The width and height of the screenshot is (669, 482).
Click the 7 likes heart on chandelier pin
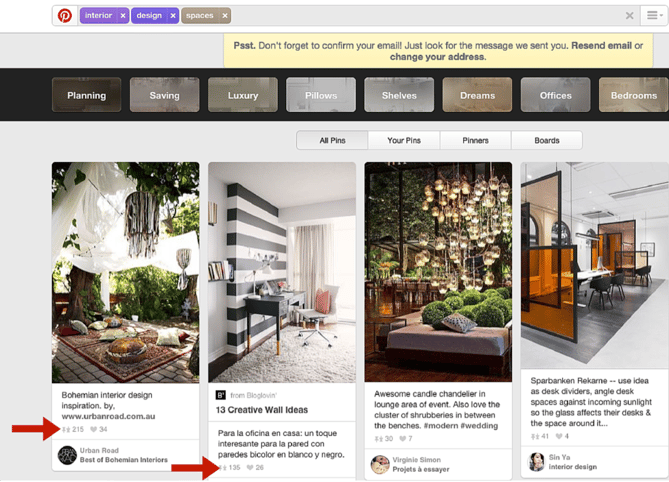point(402,438)
